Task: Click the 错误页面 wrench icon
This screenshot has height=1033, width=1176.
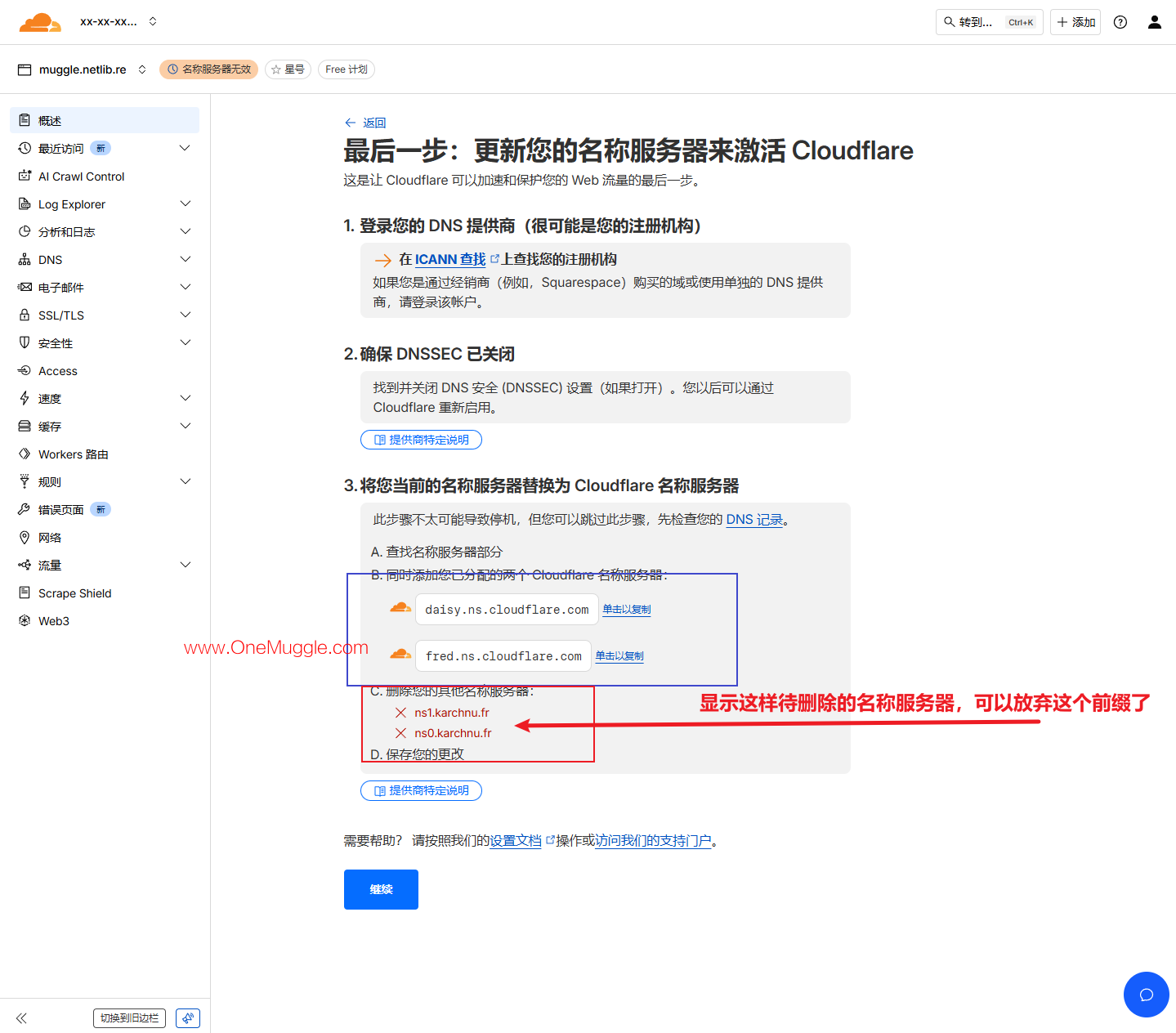Action: click(x=25, y=509)
